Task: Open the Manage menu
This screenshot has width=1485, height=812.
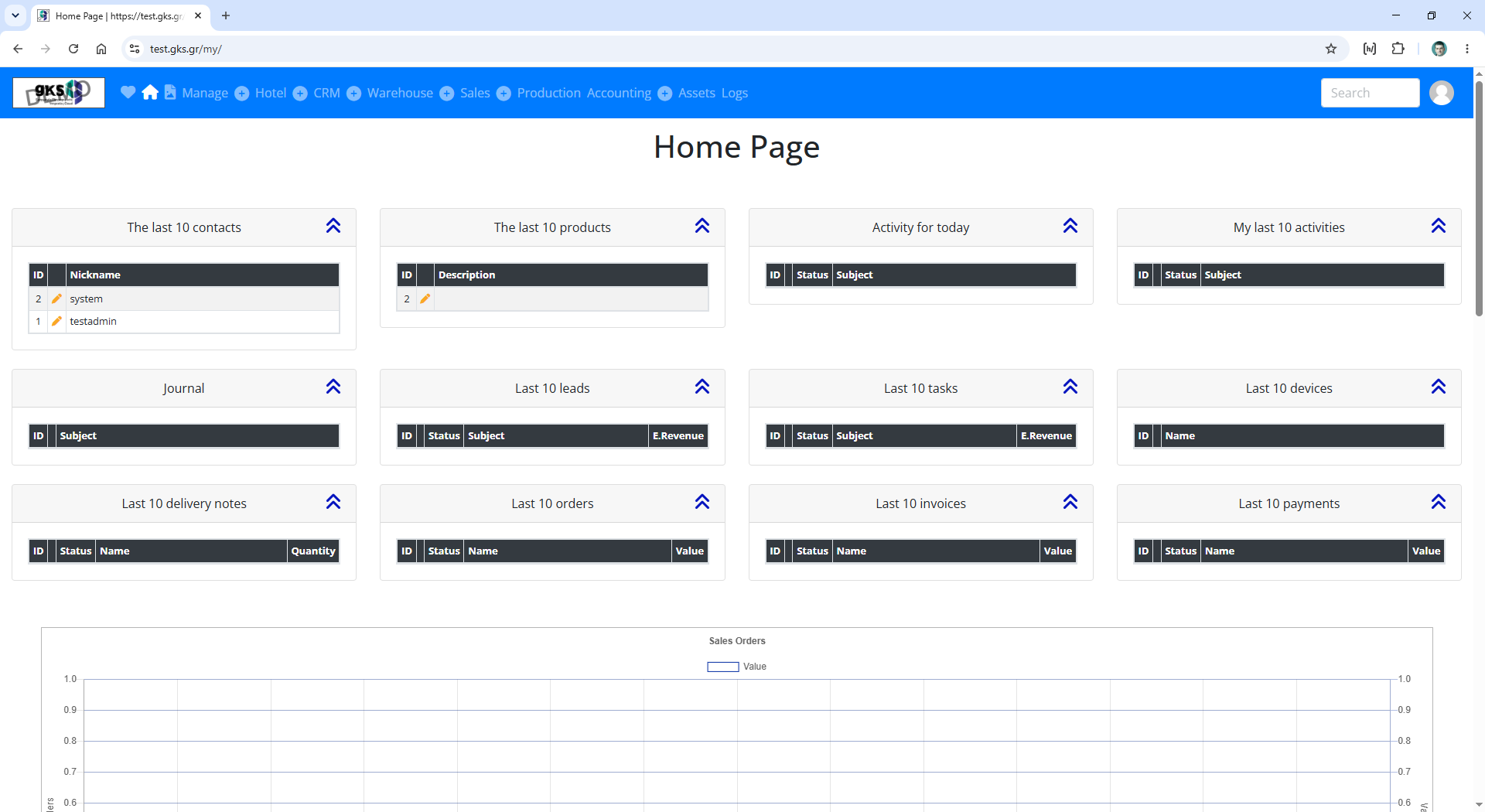Action: point(205,93)
